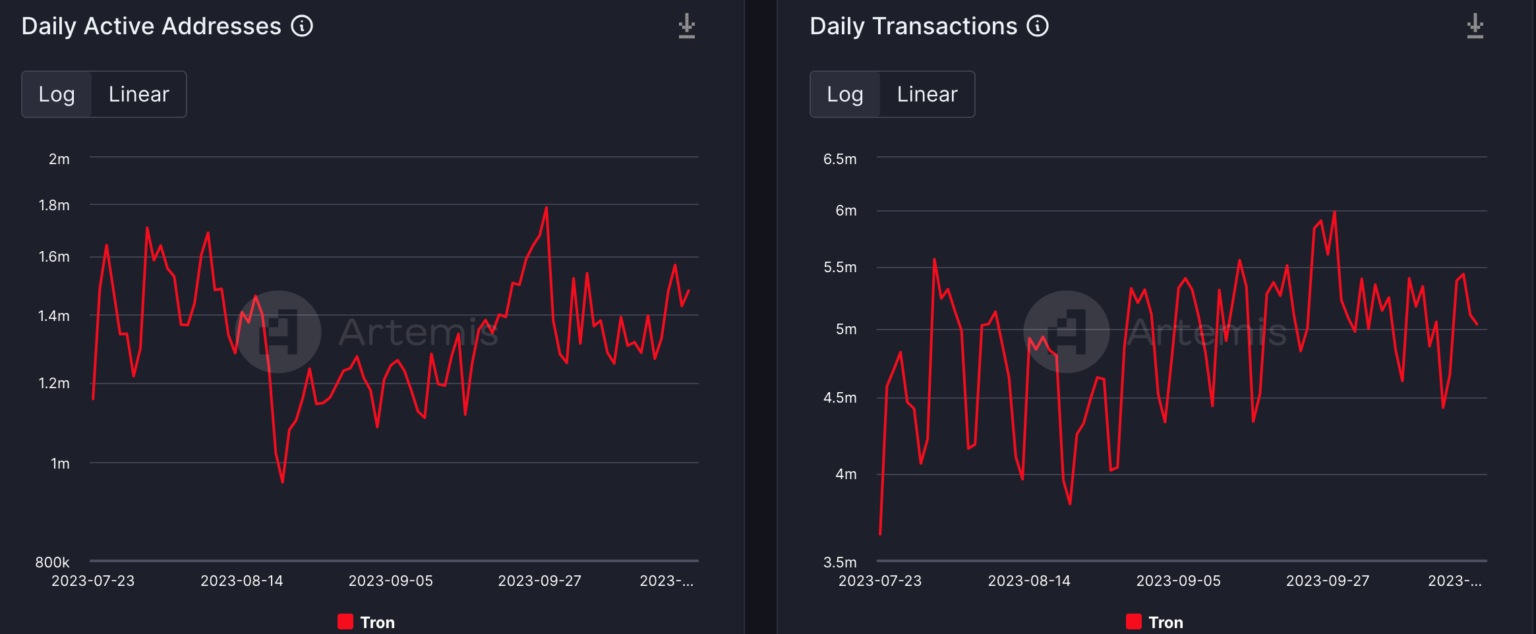Click the 2023-09-27 date label on the Daily Transactions axis
The height and width of the screenshot is (634, 1536).
coord(1327,580)
